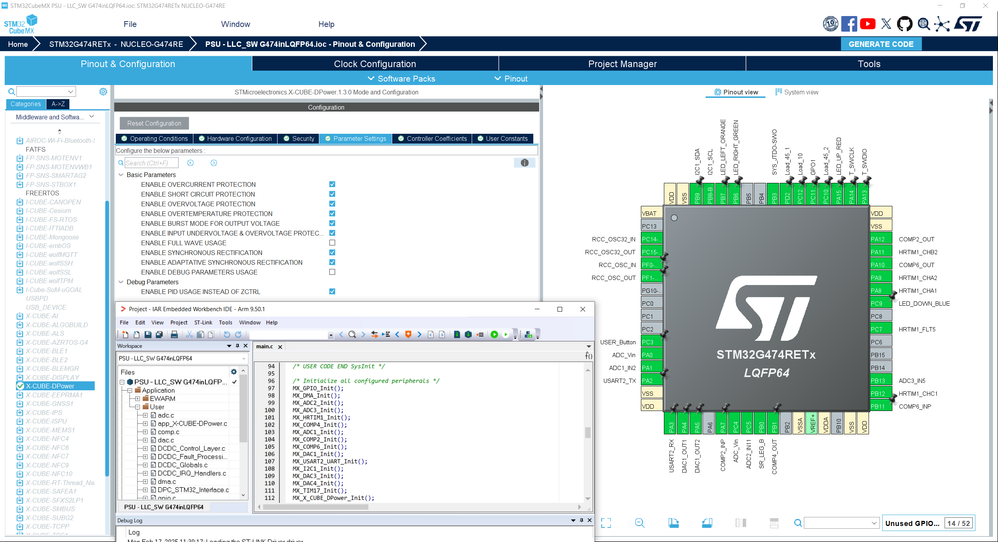Collapse the Basic Parameters section
This screenshot has width=998, height=542.
pos(121,175)
